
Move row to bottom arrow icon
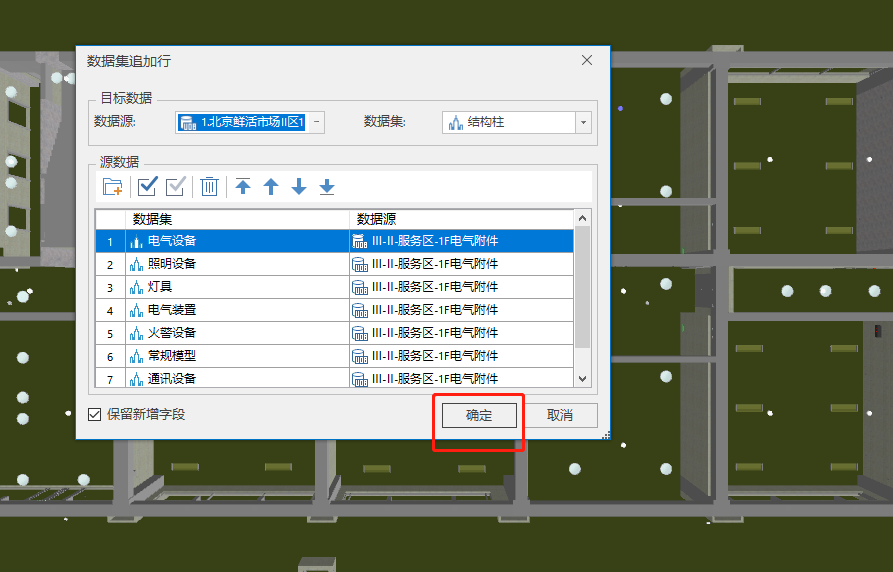327,186
